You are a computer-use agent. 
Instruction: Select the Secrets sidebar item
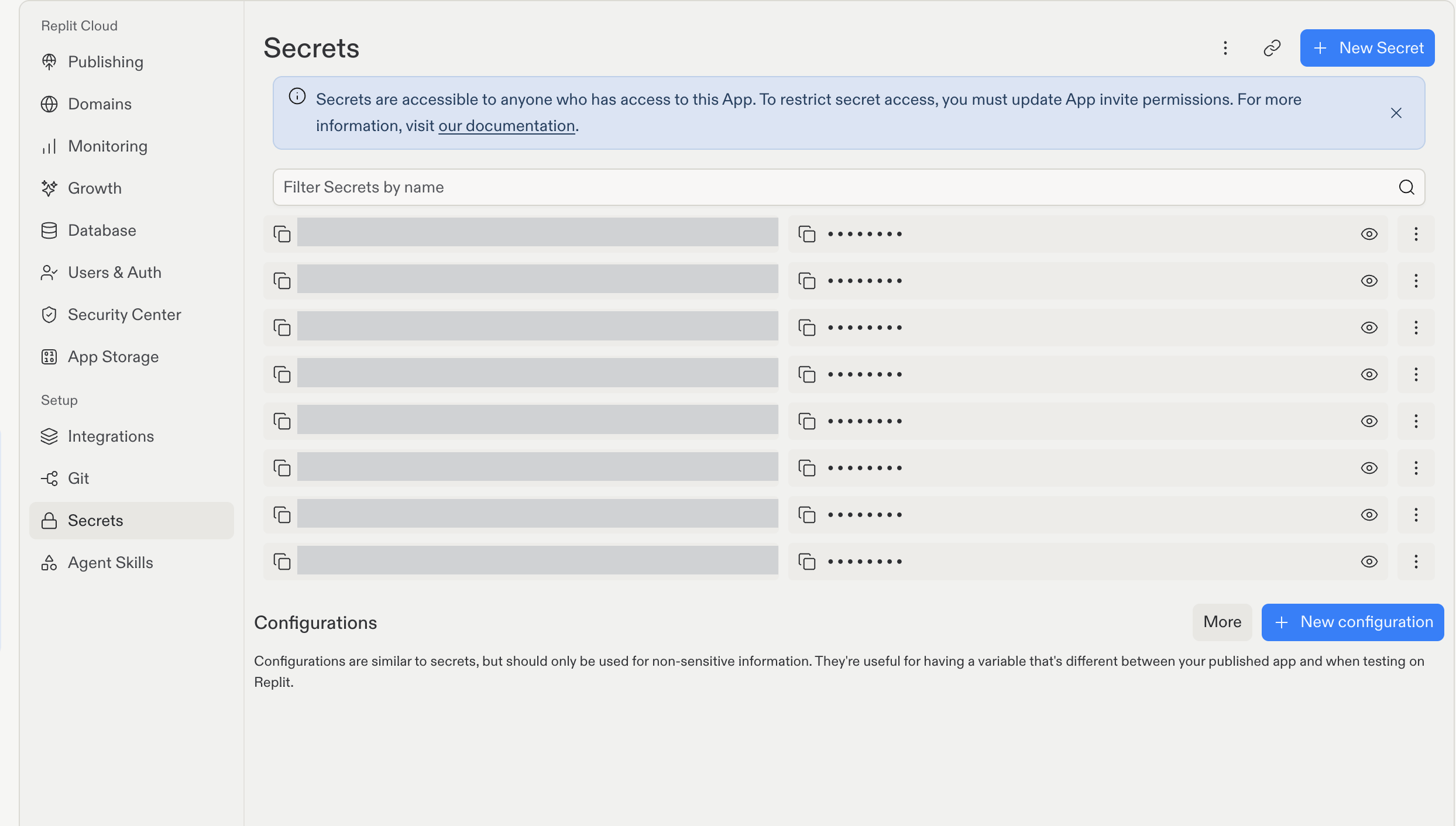132,521
